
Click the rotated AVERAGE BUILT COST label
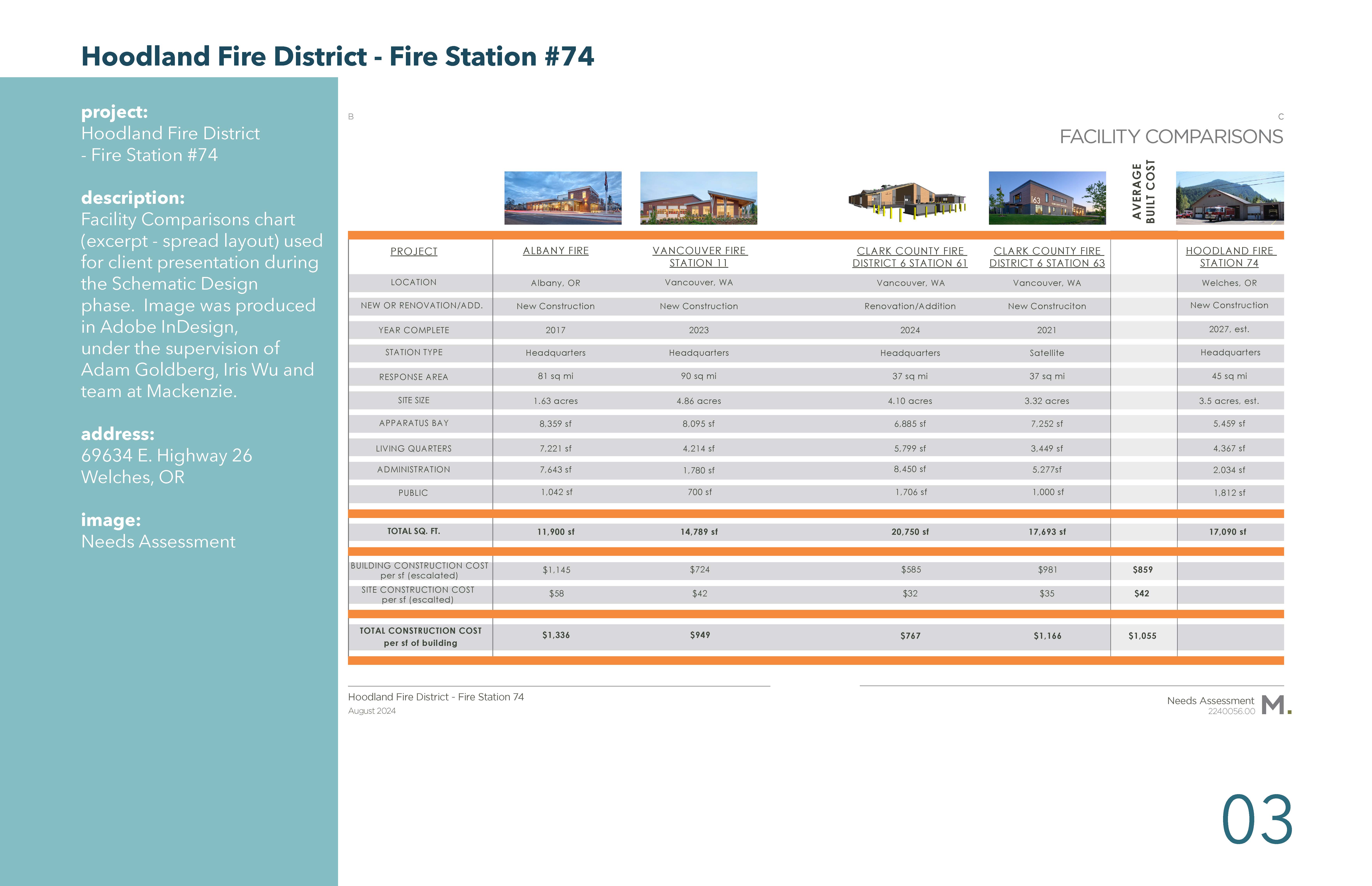pyautogui.click(x=1143, y=192)
